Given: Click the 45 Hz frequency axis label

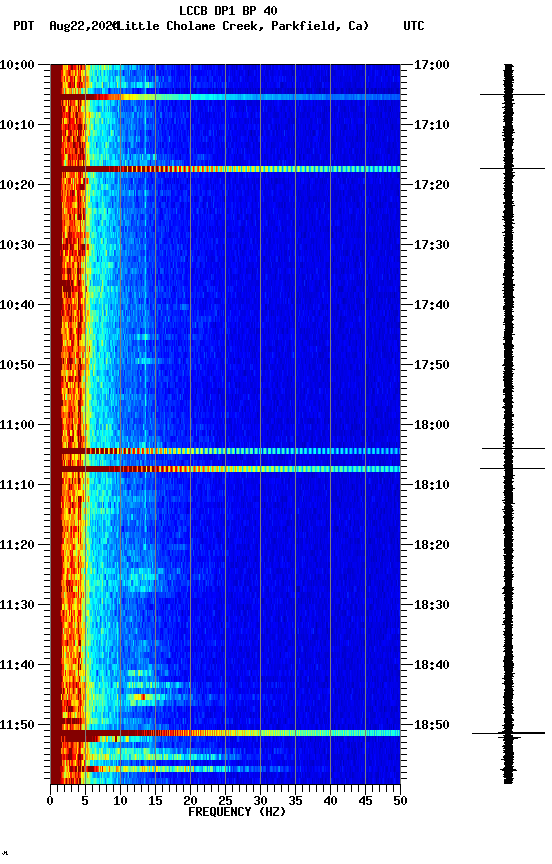Looking at the screenshot, I should click(x=365, y=801).
